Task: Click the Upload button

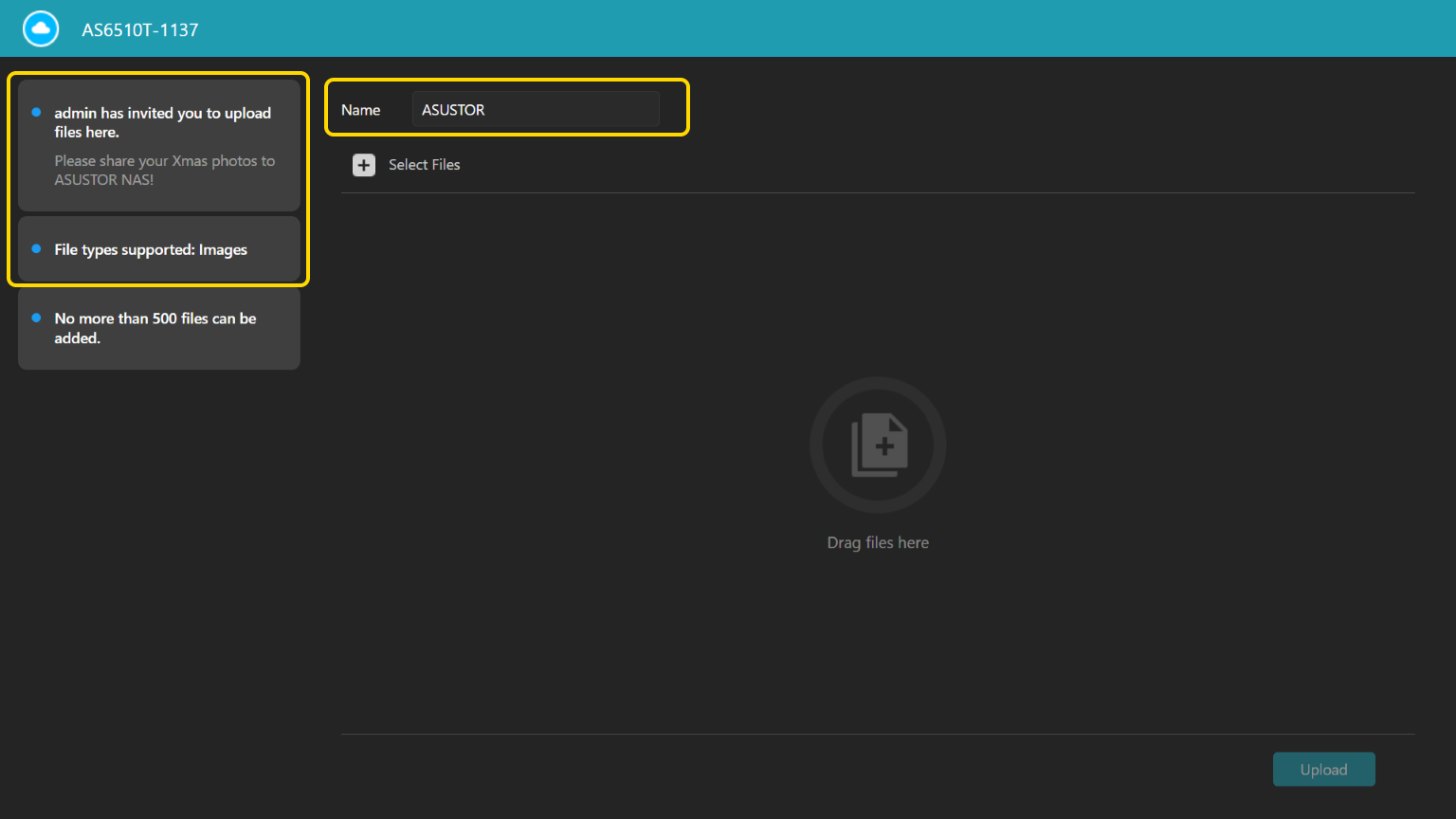Action: coord(1323,770)
